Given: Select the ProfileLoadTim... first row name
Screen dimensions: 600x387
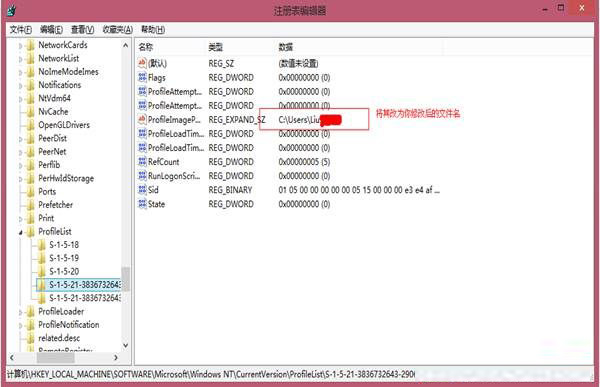Looking at the screenshot, I should pyautogui.click(x=176, y=134).
